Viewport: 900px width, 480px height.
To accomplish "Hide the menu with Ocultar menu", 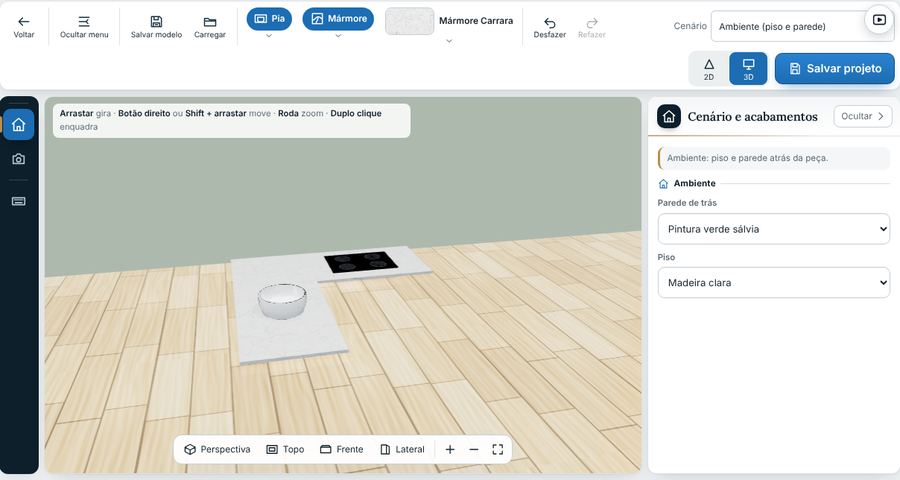I will click(x=84, y=27).
